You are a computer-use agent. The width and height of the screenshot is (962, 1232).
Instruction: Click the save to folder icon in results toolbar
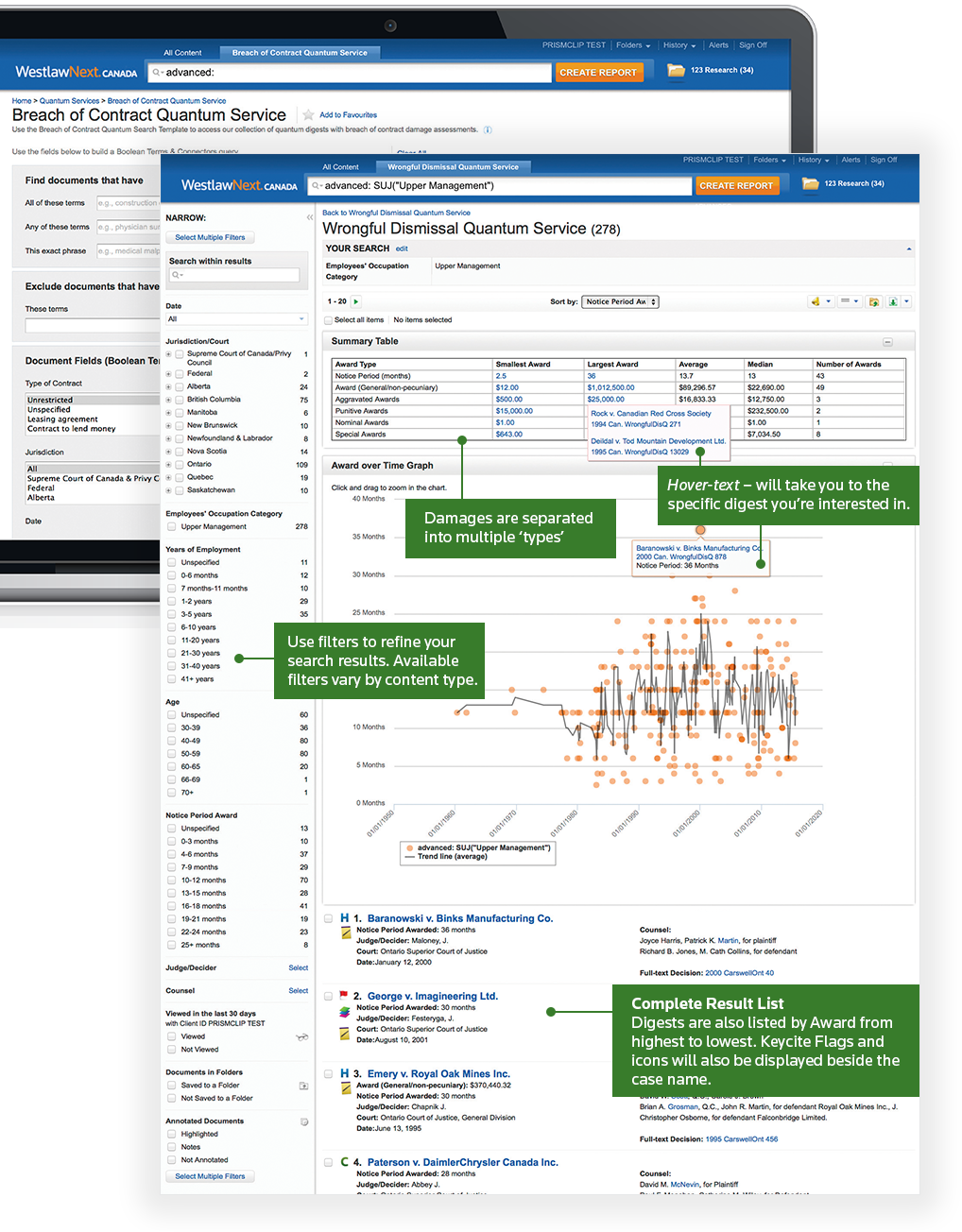(874, 301)
